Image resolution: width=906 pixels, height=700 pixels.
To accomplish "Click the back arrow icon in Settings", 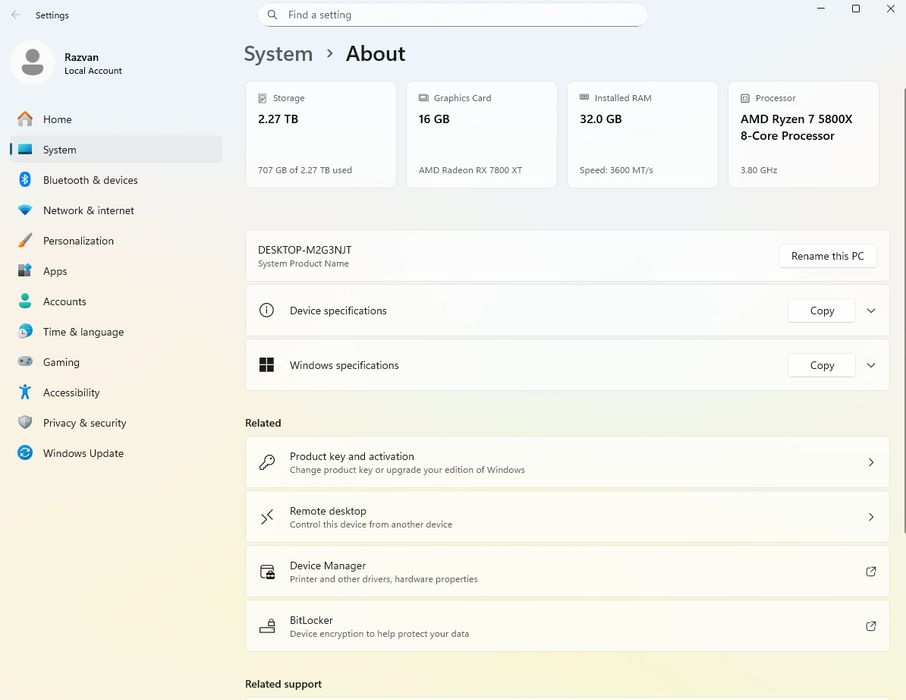I will coord(15,15).
